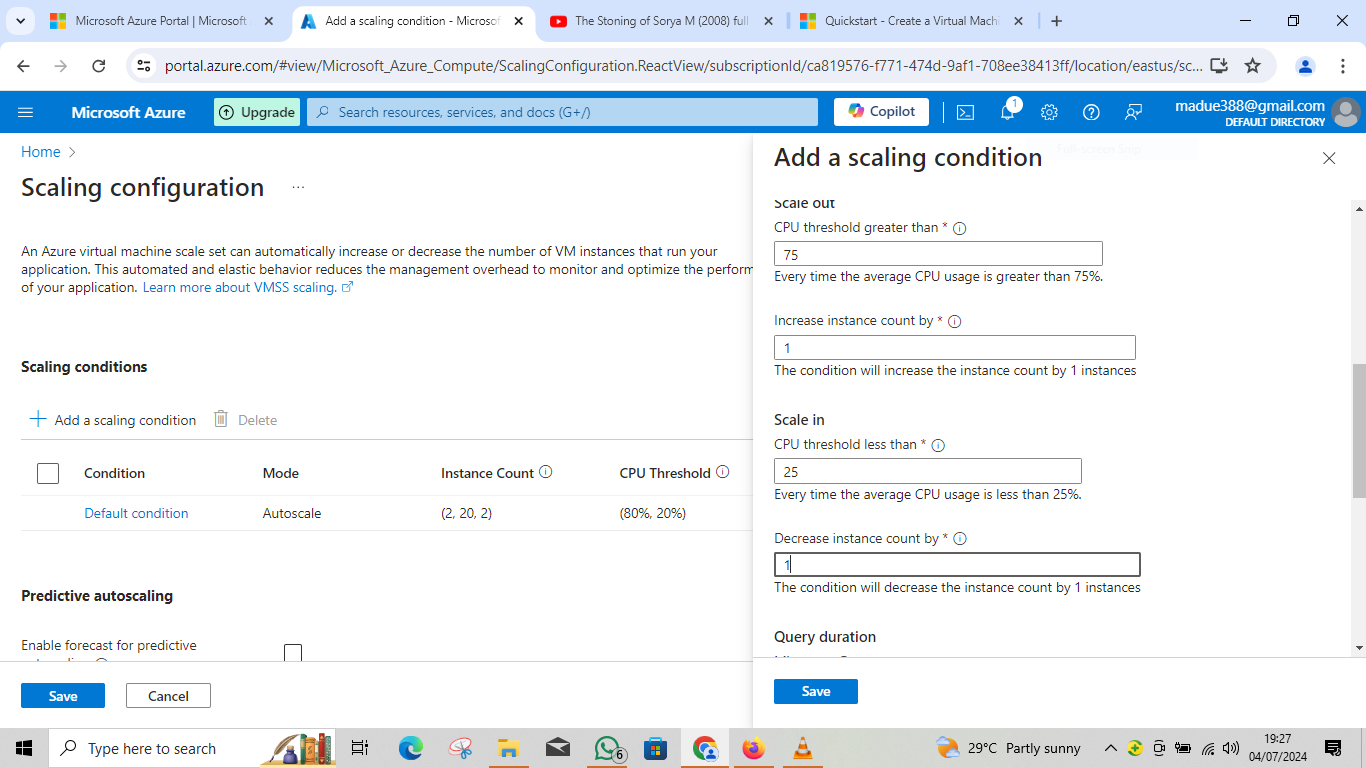Viewport: 1366px width, 768px height.
Task: Open Firefox from the taskbar
Action: 753,748
